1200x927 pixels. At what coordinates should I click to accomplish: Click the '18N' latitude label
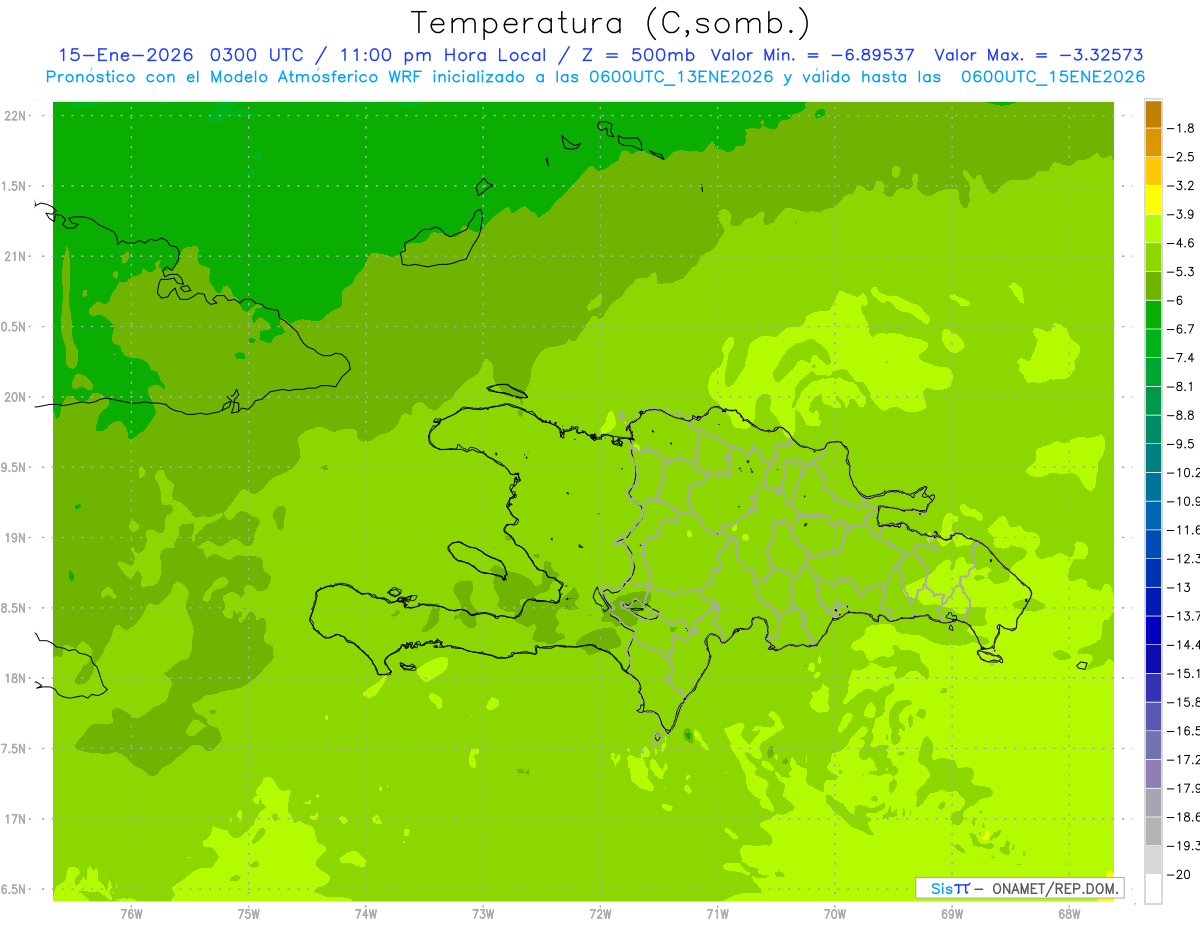15,678
